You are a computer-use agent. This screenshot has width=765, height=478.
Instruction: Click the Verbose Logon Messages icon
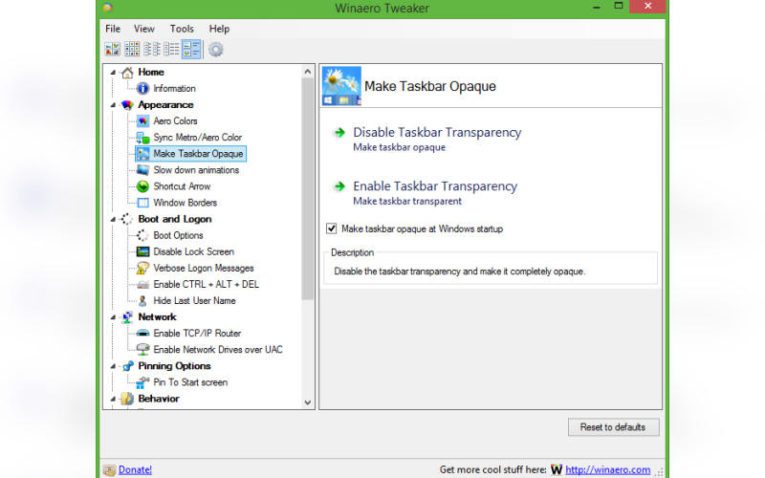coord(142,268)
